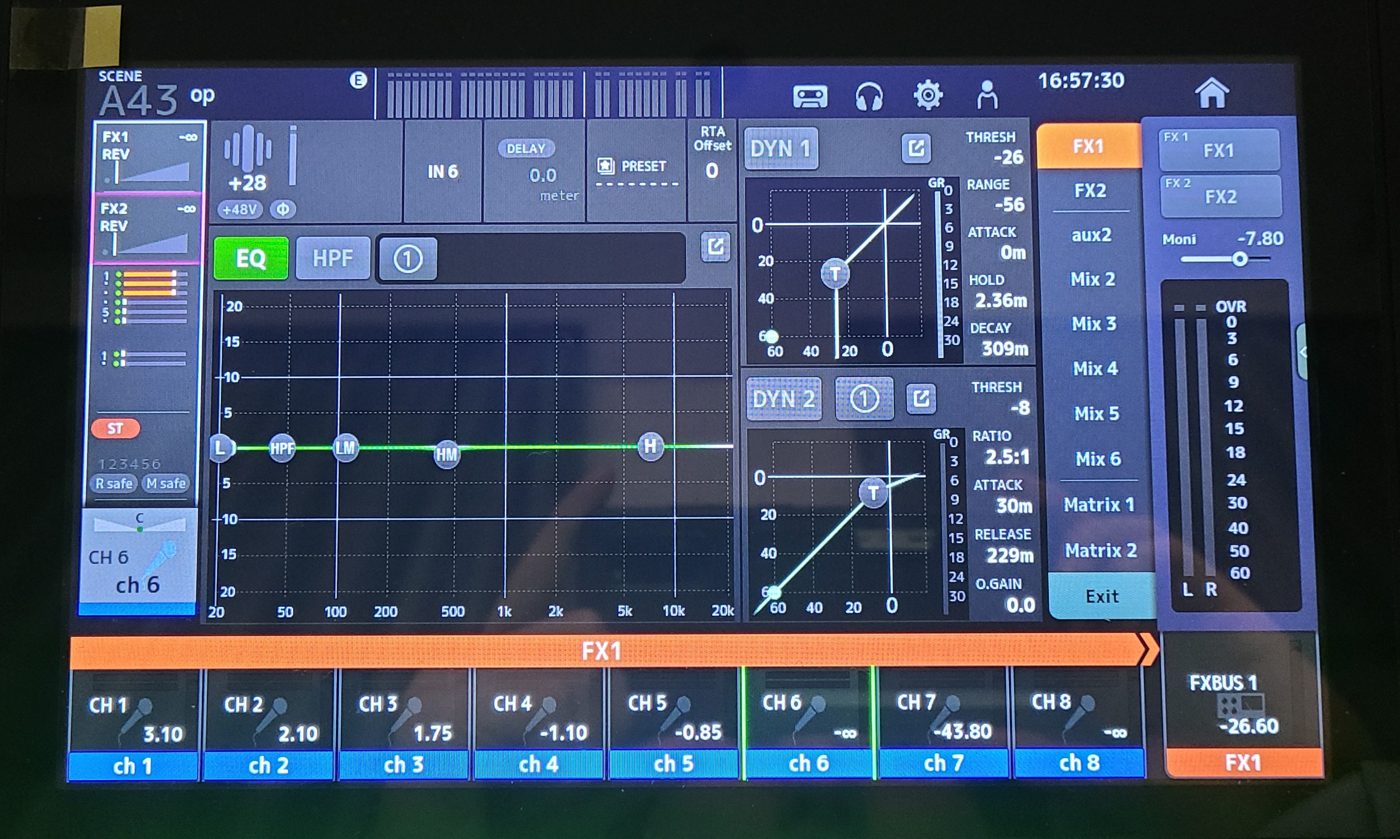Tap the FX 1 button on right panel
Viewport: 1400px width, 839px height.
[x=1220, y=150]
